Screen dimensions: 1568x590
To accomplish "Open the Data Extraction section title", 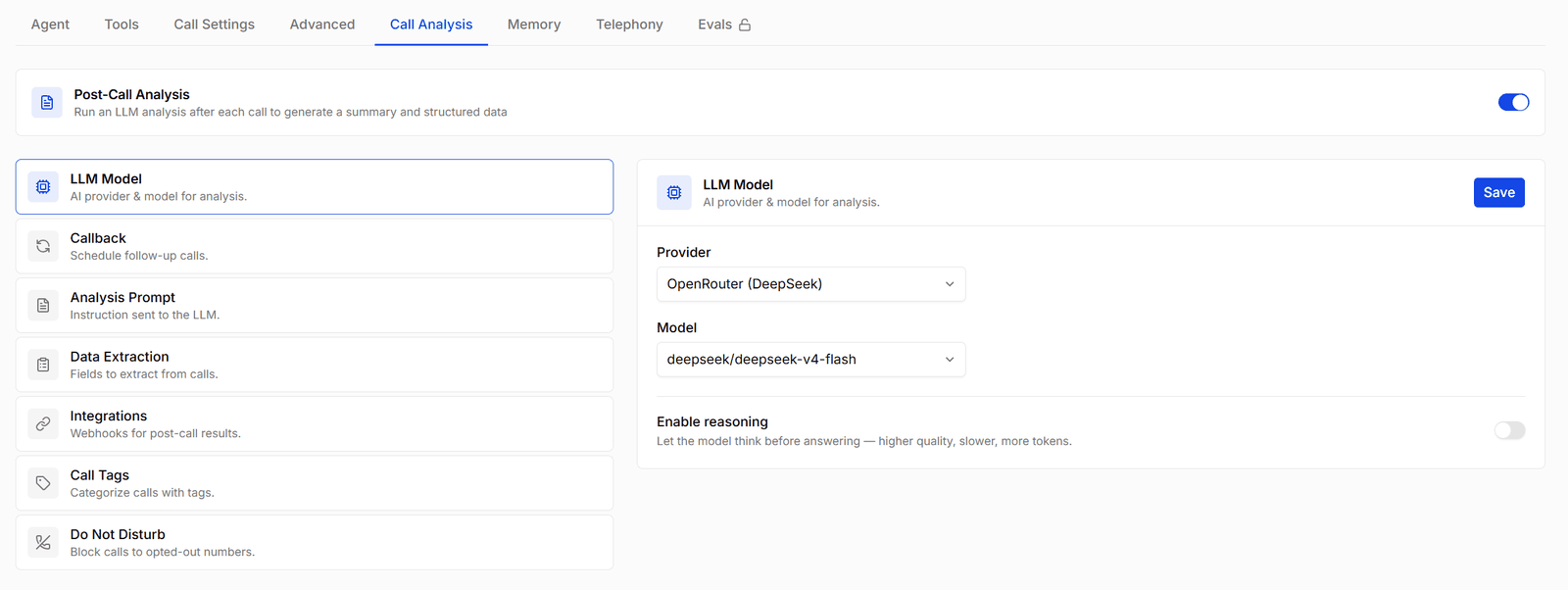I will [x=120, y=357].
